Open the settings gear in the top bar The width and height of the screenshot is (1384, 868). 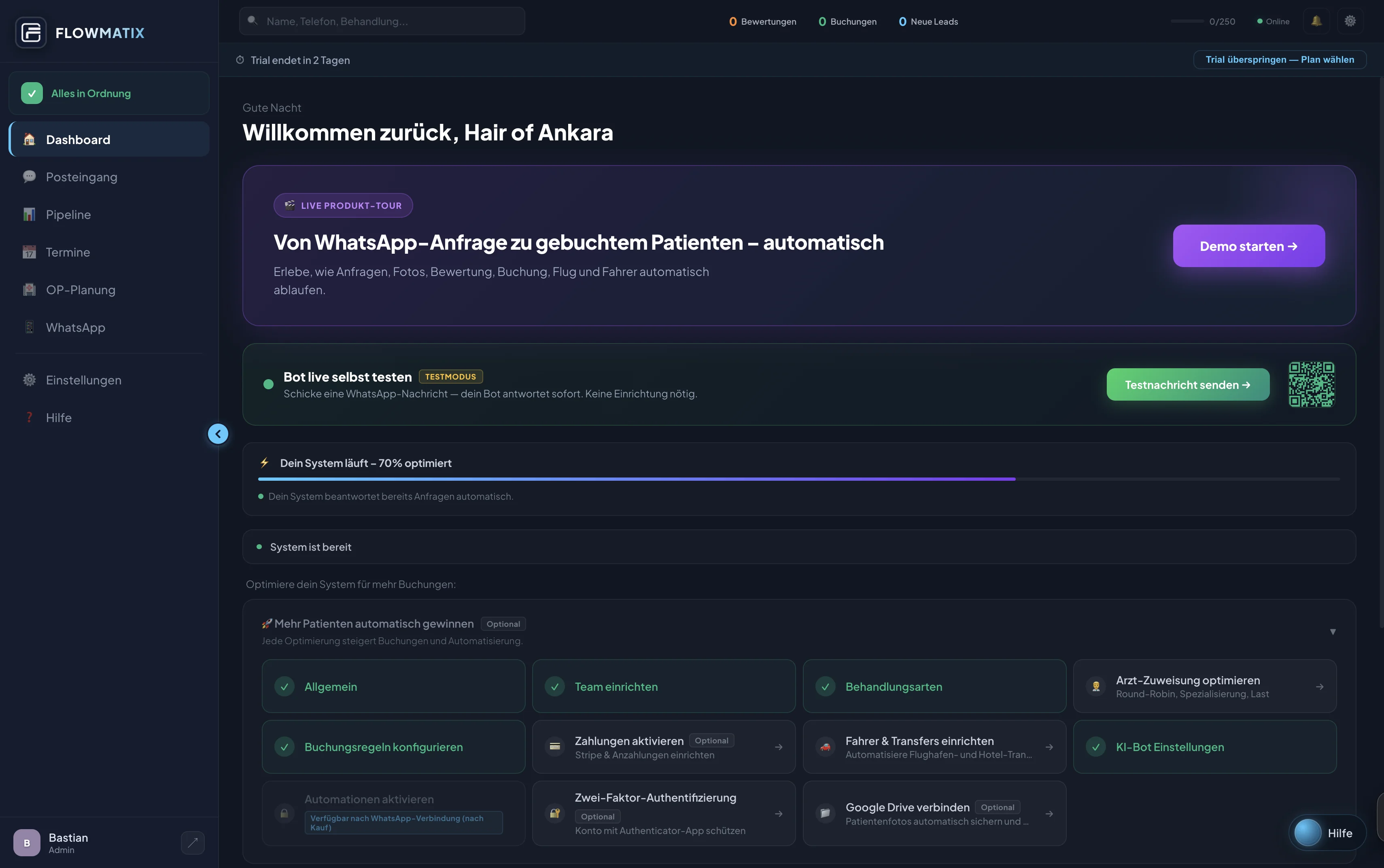[x=1350, y=20]
